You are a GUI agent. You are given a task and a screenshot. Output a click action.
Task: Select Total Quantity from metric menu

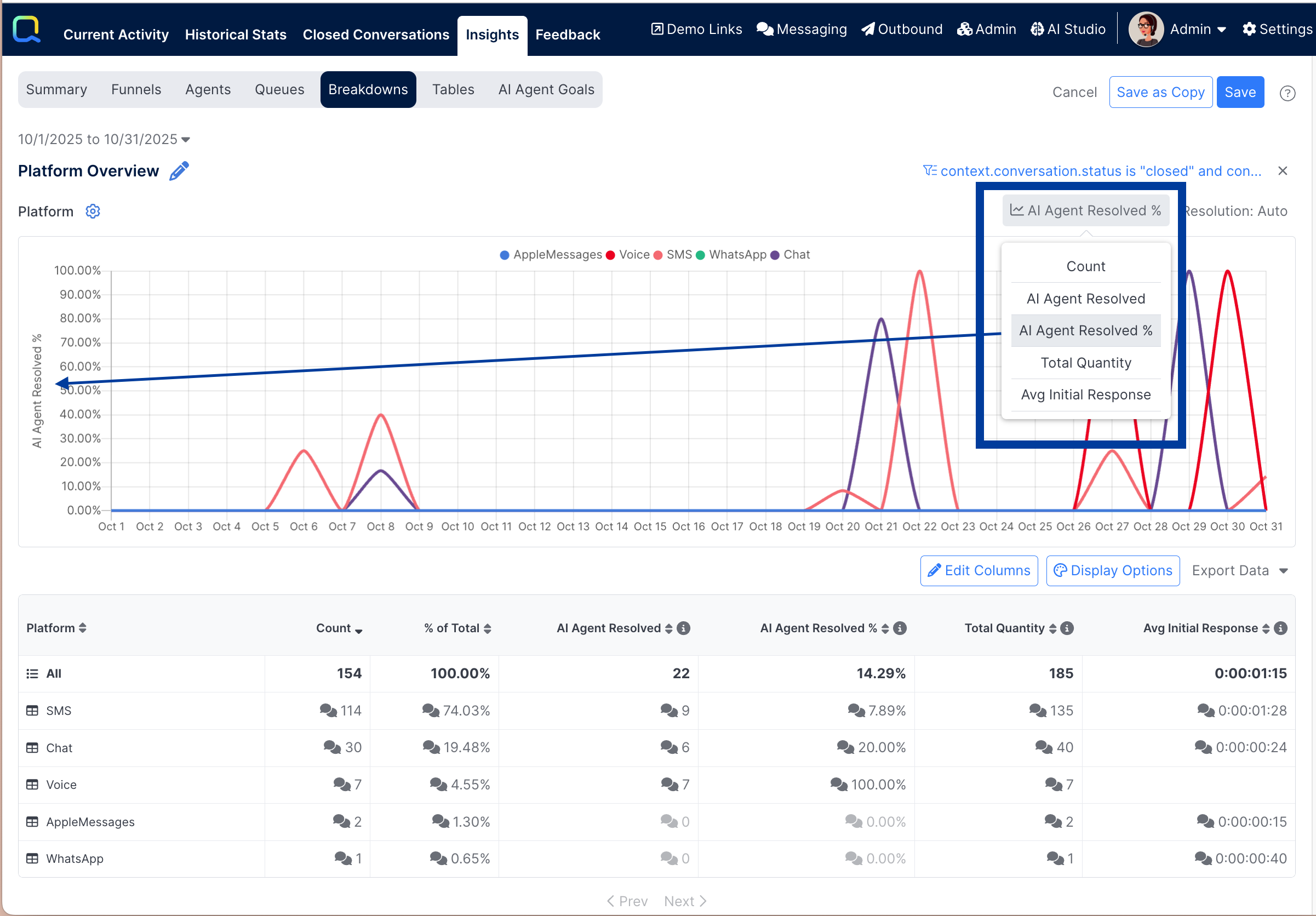[1085, 363]
